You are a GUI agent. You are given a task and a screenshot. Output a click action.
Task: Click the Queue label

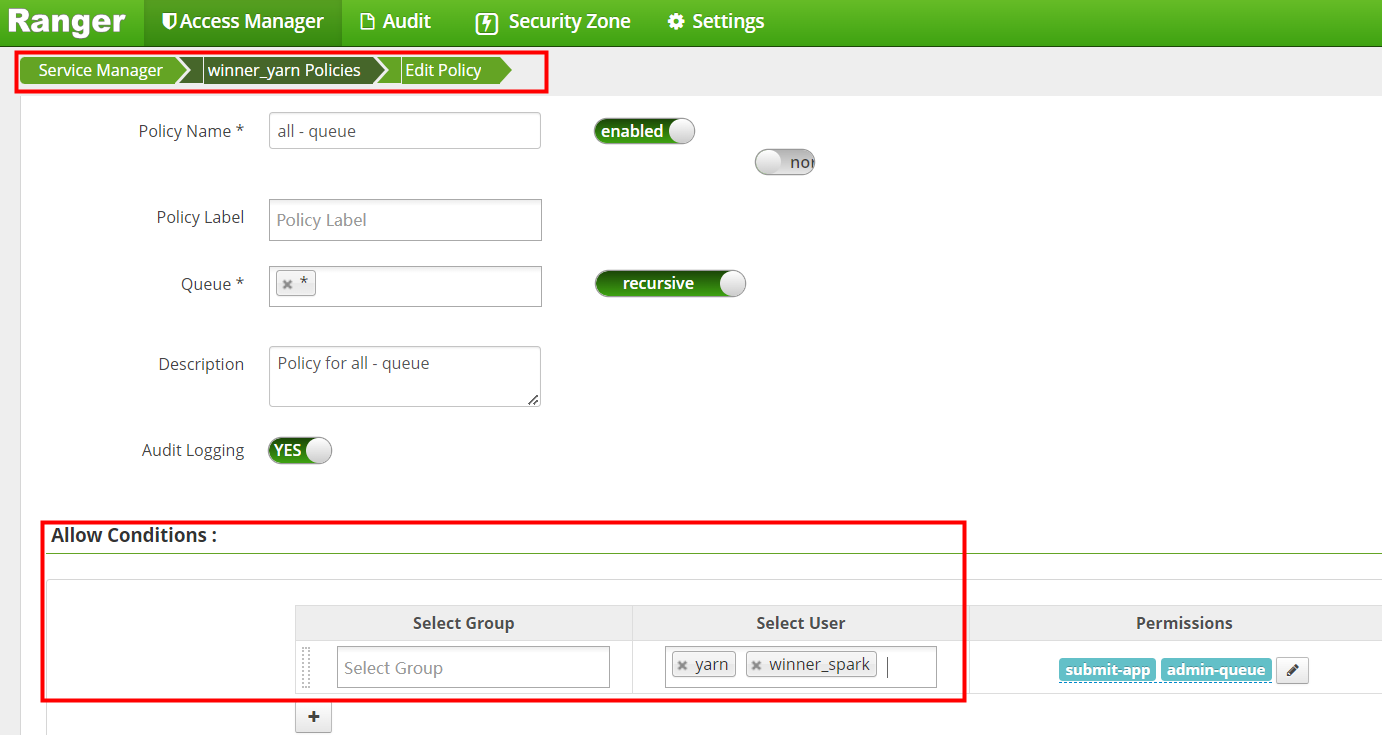212,284
